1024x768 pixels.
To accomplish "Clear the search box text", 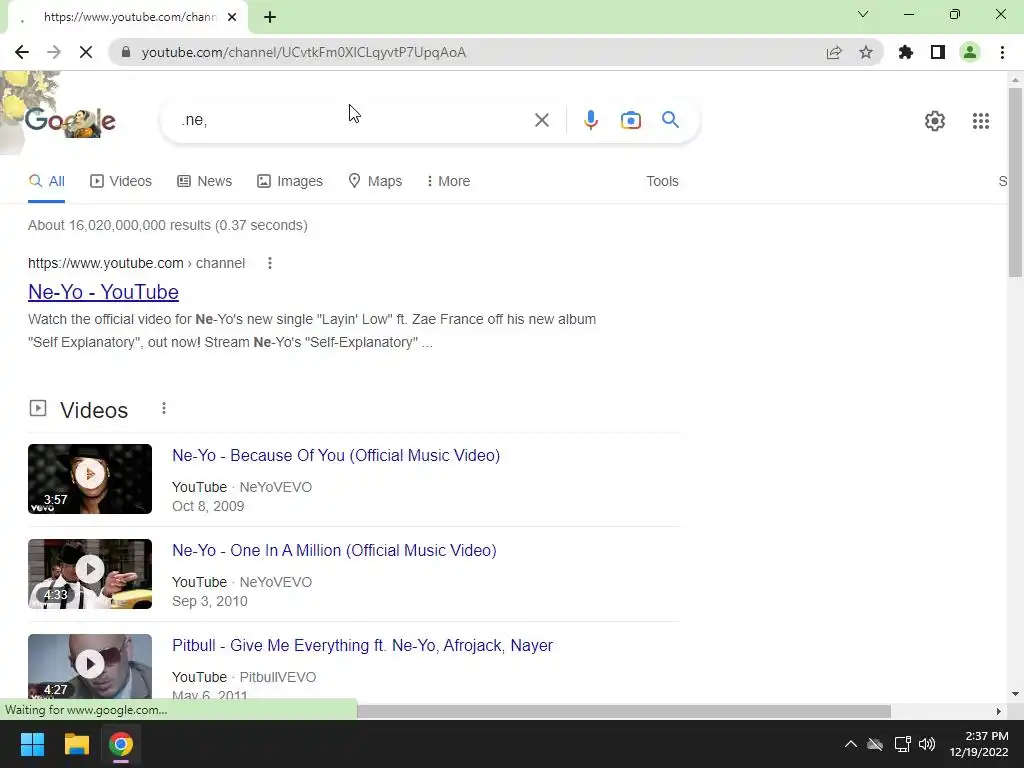I will tap(541, 120).
